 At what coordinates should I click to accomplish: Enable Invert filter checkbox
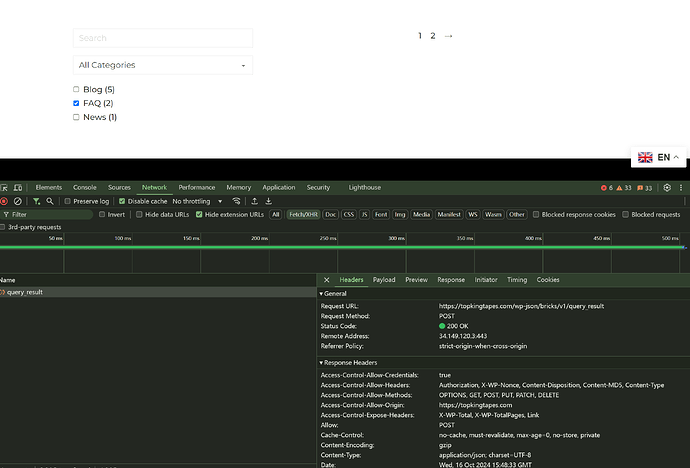[102, 215]
